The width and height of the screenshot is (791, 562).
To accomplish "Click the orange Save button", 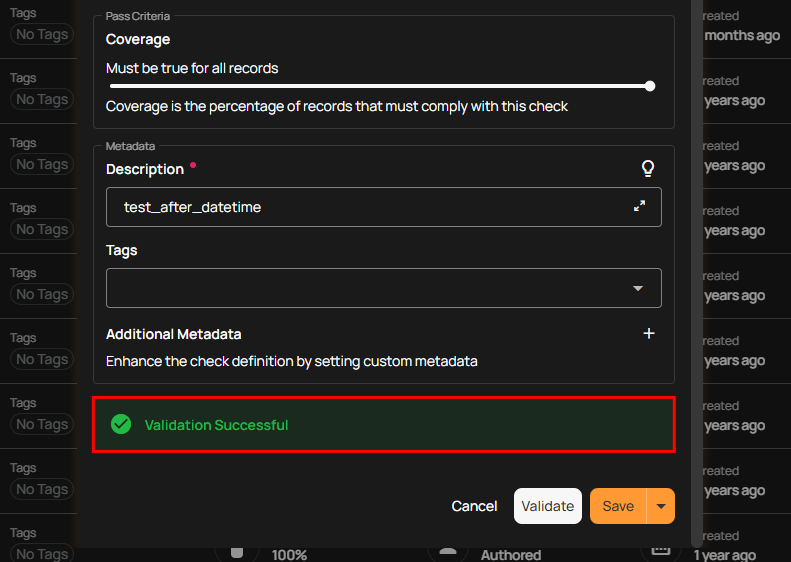I will click(618, 506).
